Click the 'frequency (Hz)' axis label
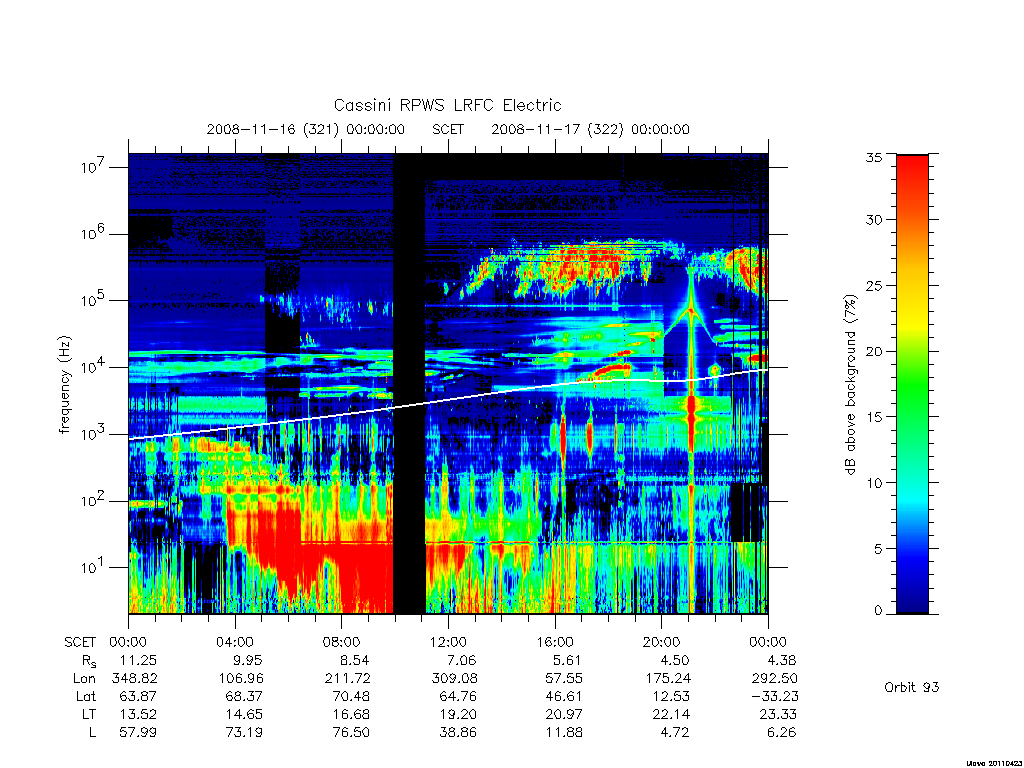This screenshot has width=1024, height=768. point(64,385)
